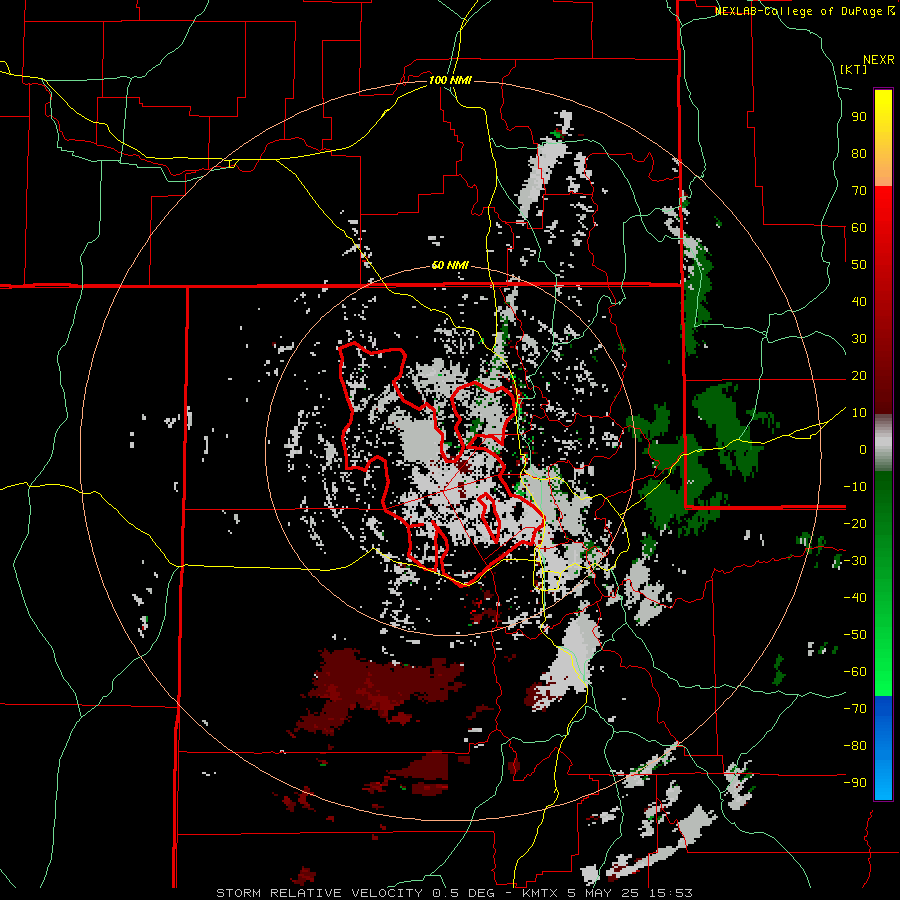
Task: Click the 100 NMI range ring label
Action: 450,80
